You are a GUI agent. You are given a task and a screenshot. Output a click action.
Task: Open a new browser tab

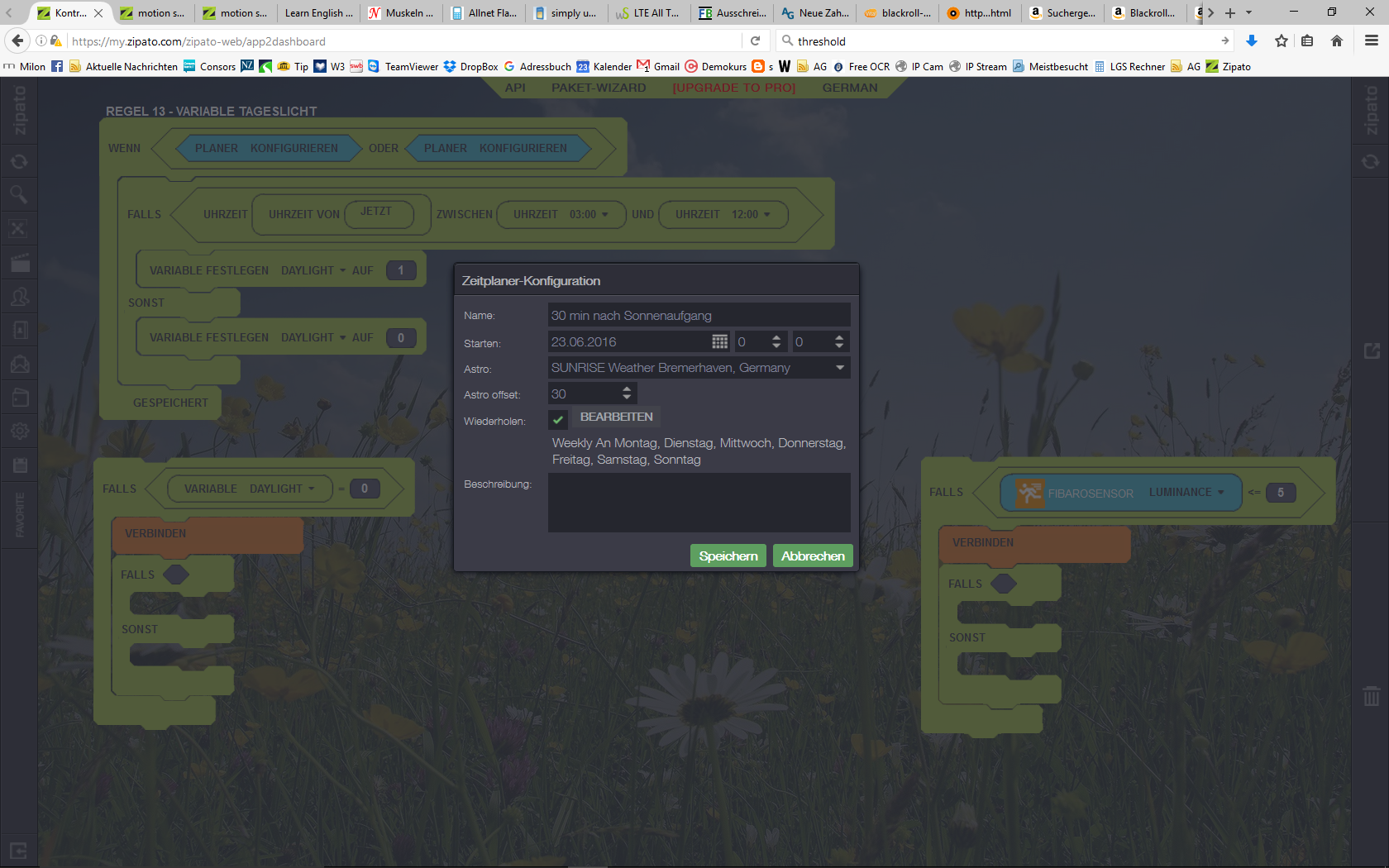pyautogui.click(x=1230, y=13)
